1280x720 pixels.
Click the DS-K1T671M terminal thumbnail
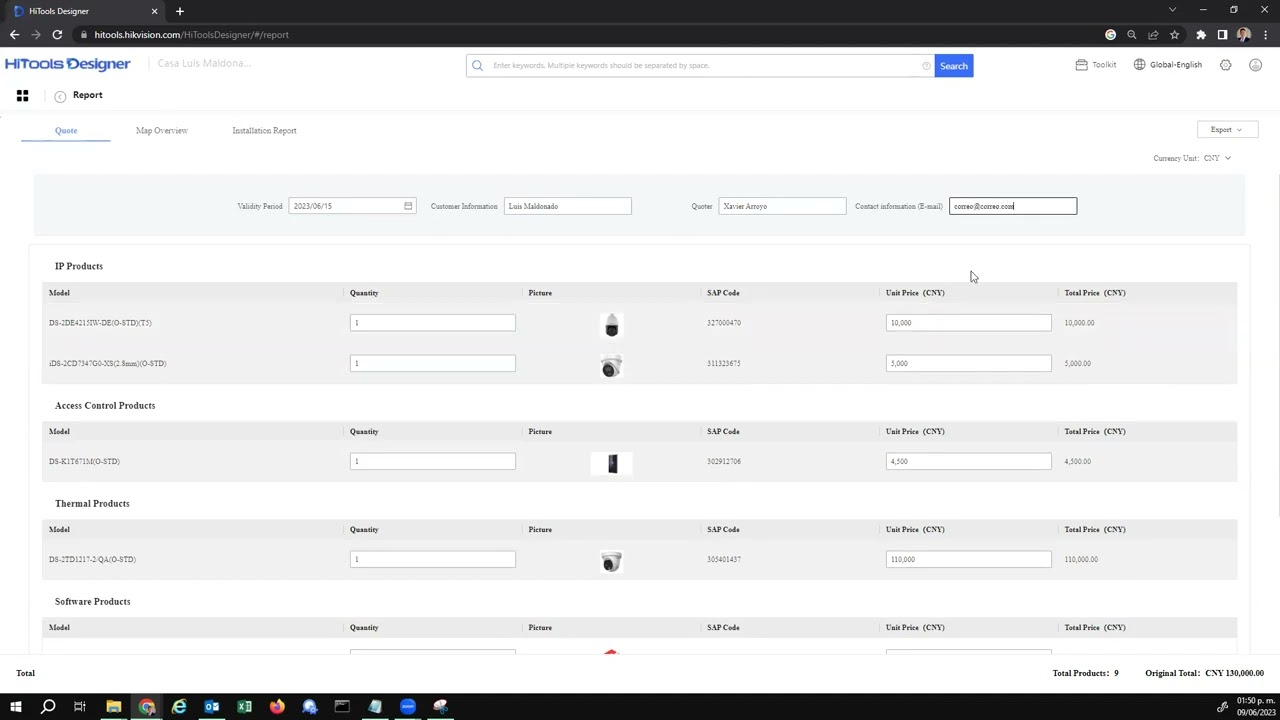pyautogui.click(x=612, y=463)
